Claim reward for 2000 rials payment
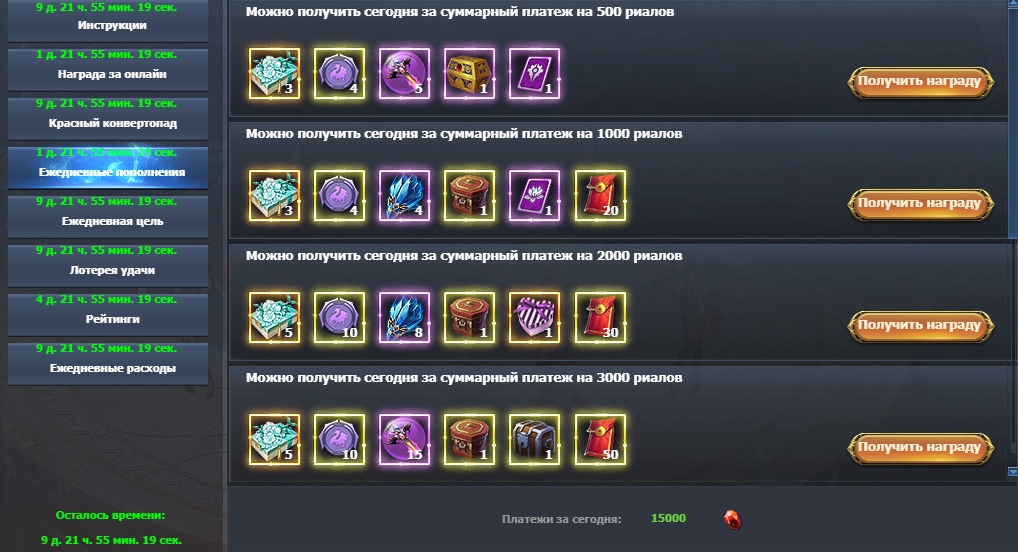The height and width of the screenshot is (552, 1018). [921, 326]
